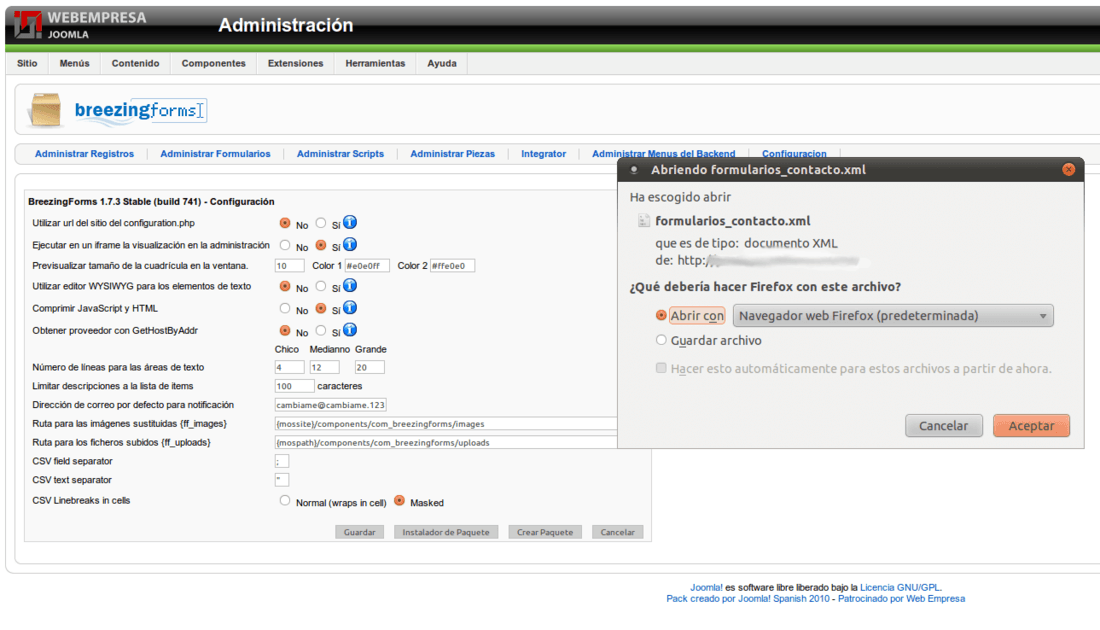Open the Configuracion link

coord(794,153)
